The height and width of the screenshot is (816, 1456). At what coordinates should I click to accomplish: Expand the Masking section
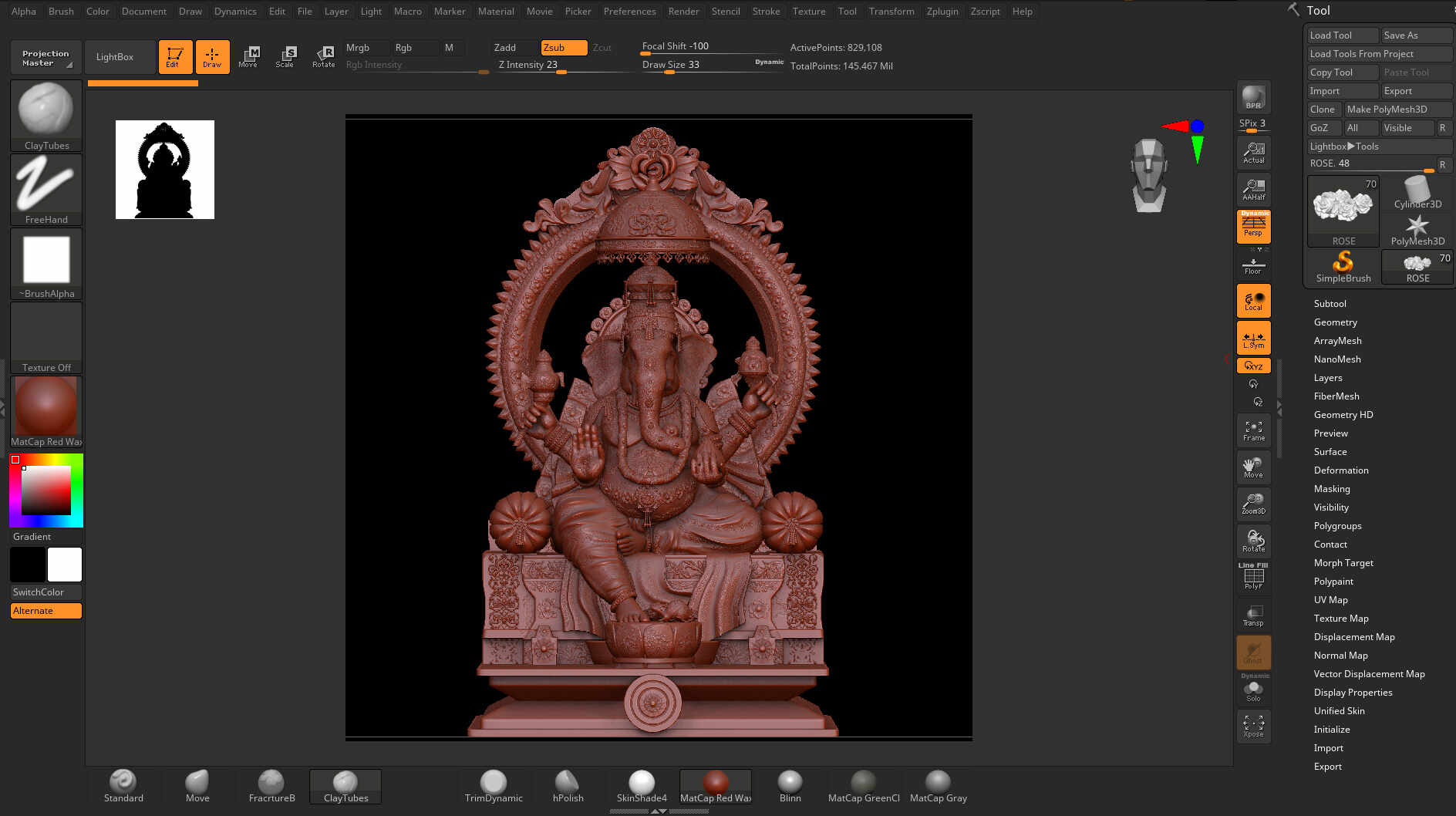click(1332, 489)
